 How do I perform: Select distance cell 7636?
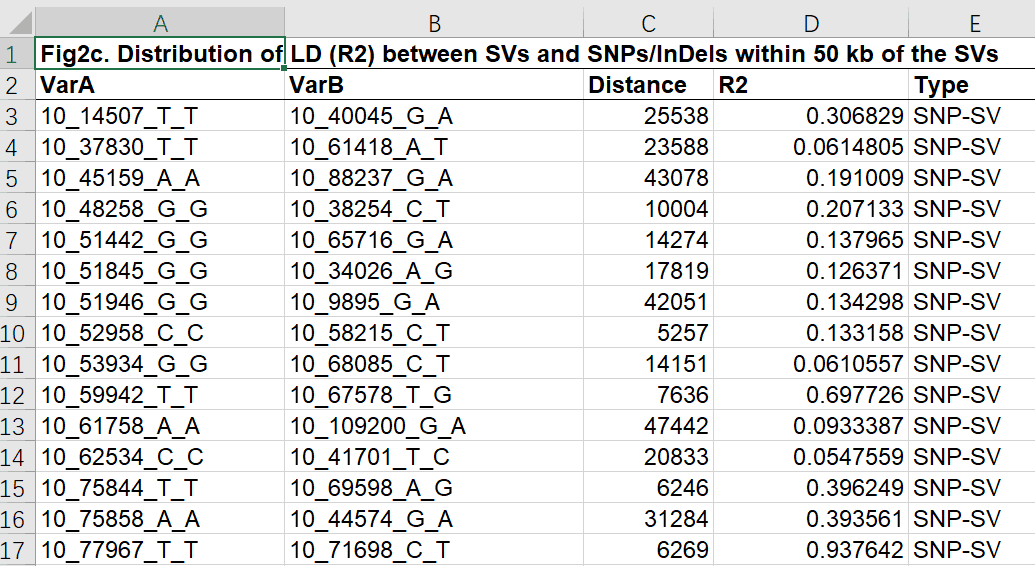[x=648, y=394]
